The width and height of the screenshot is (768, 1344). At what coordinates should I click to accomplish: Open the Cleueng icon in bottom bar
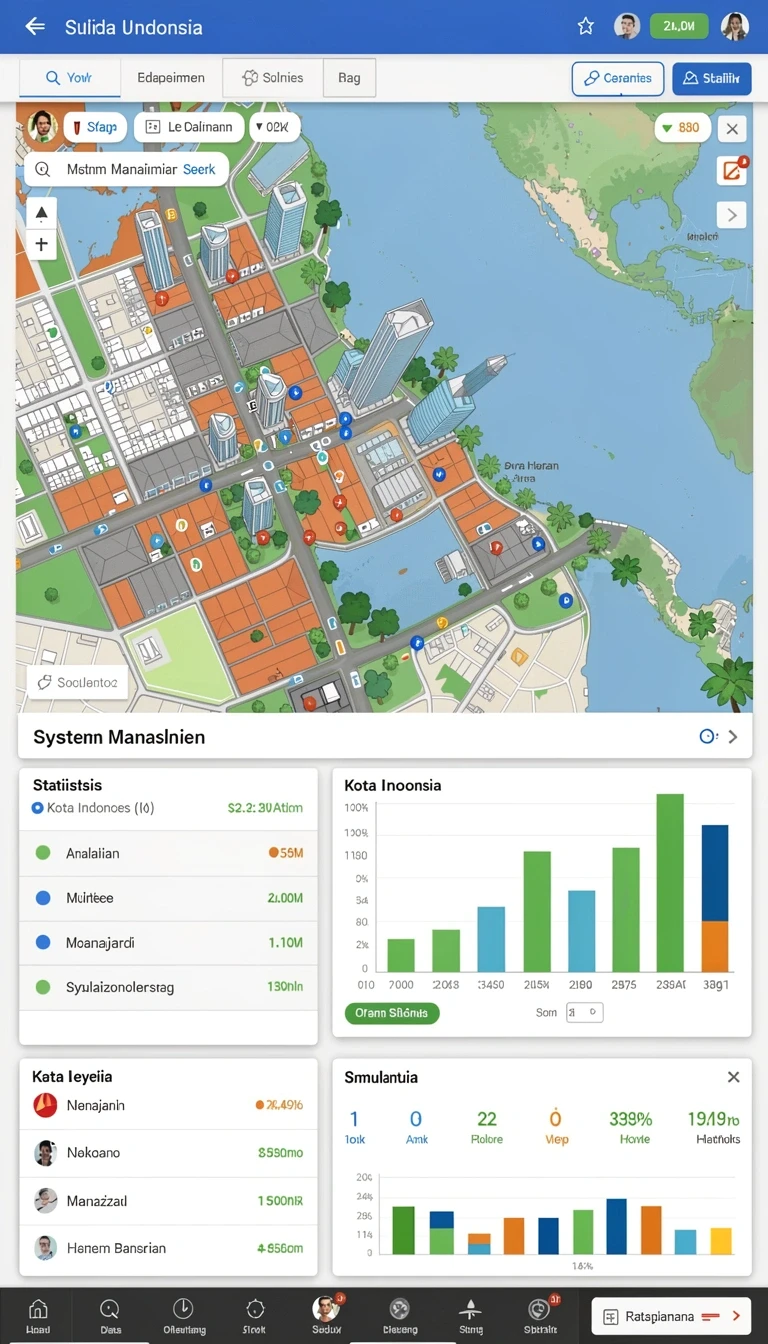pos(400,1315)
